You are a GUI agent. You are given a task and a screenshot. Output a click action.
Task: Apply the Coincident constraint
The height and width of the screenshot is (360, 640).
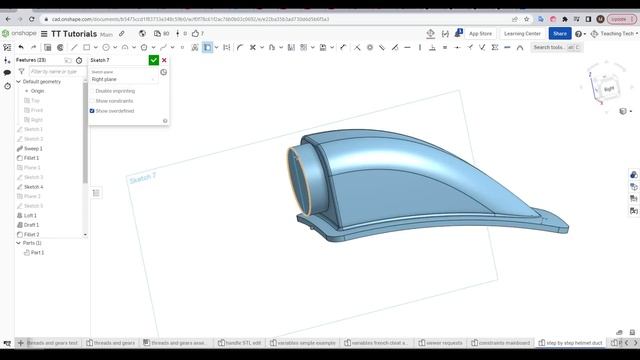pyautogui.click(x=357, y=47)
